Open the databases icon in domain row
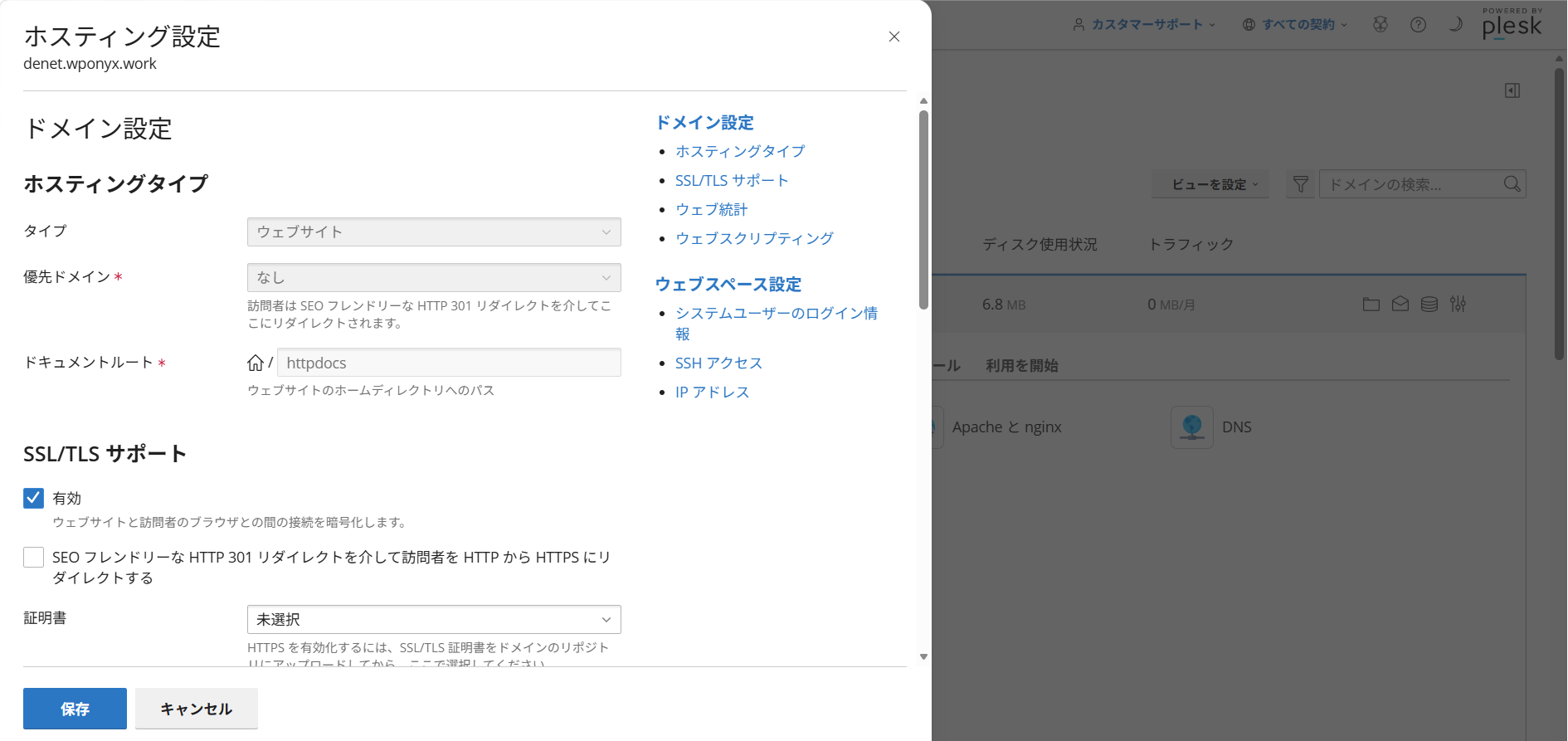 coord(1429,305)
